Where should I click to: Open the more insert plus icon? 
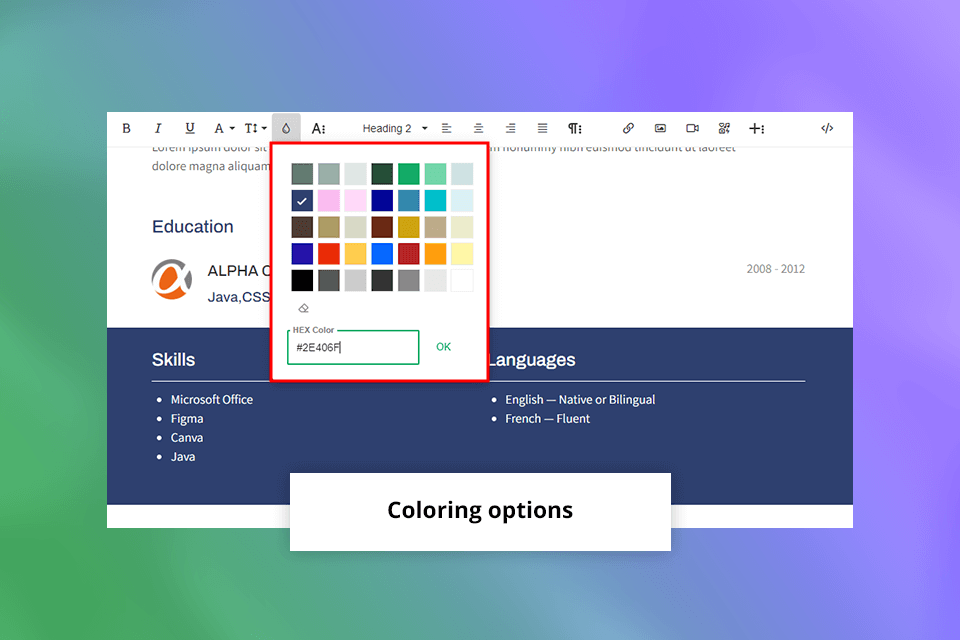(757, 129)
